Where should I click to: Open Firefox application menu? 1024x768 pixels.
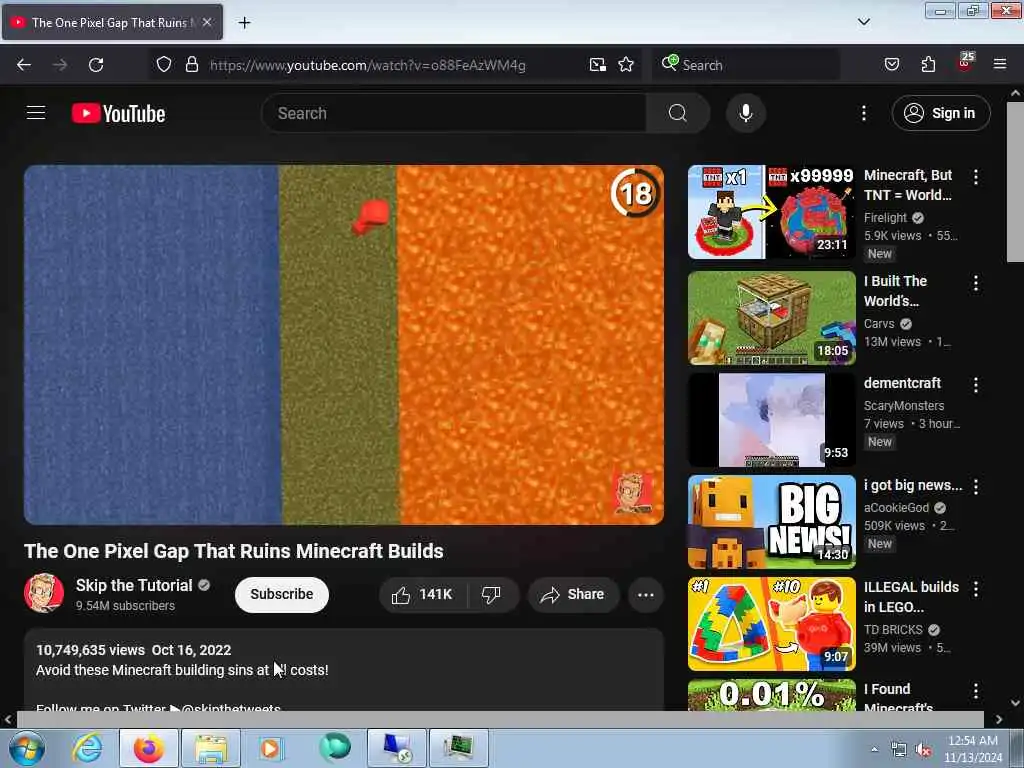click(x=999, y=65)
